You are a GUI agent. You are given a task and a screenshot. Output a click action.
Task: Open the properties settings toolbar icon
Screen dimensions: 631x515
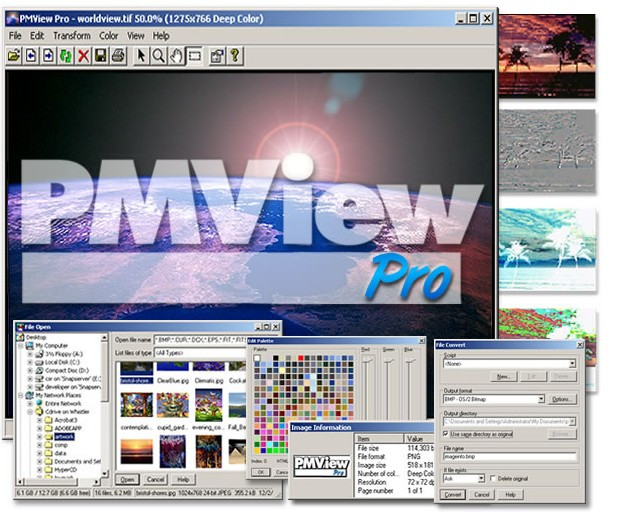(217, 56)
